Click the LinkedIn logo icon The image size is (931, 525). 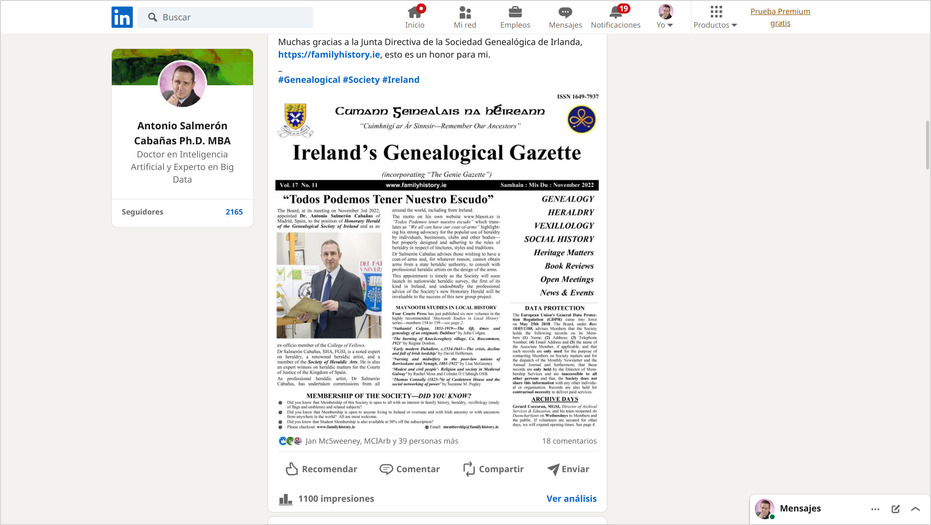[x=122, y=17]
